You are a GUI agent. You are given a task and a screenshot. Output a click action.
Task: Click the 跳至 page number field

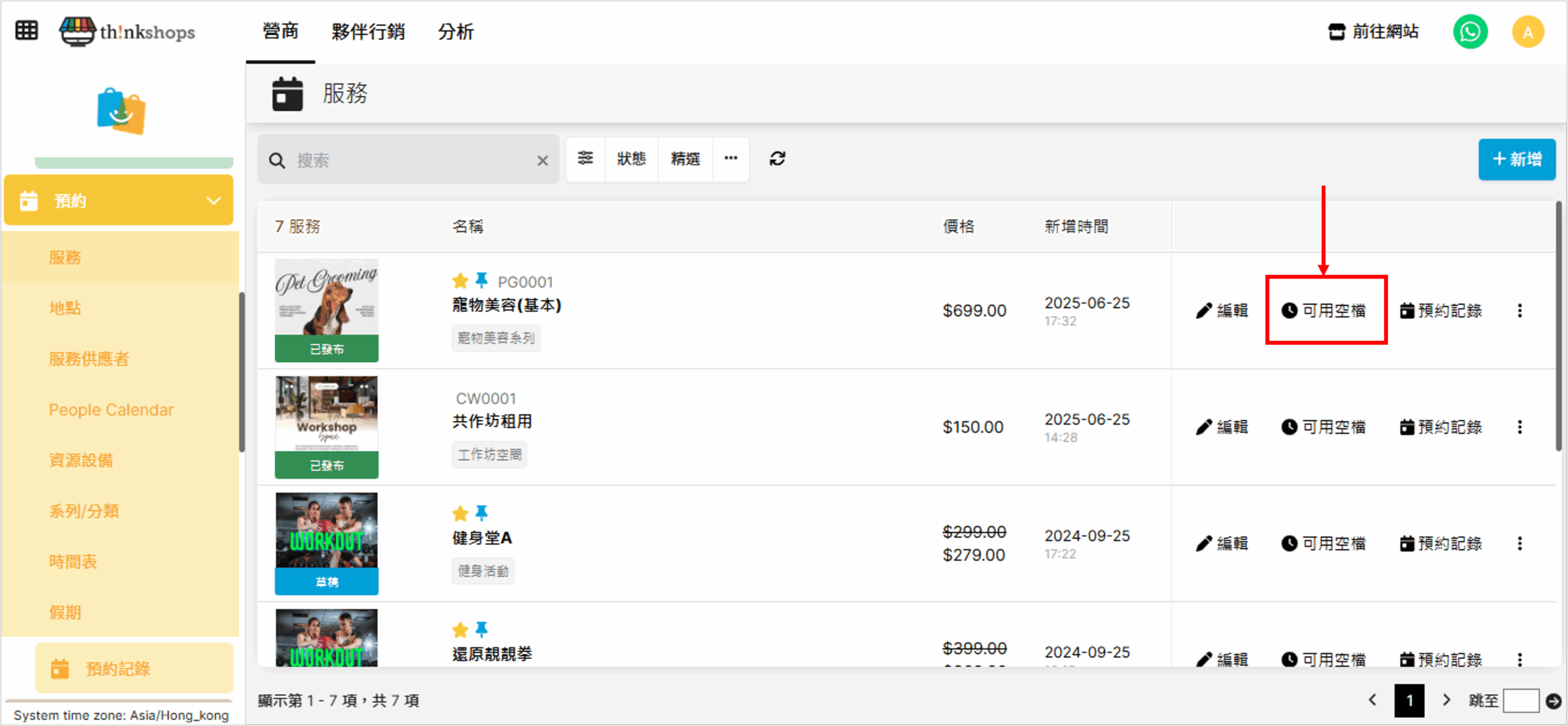pyautogui.click(x=1521, y=700)
